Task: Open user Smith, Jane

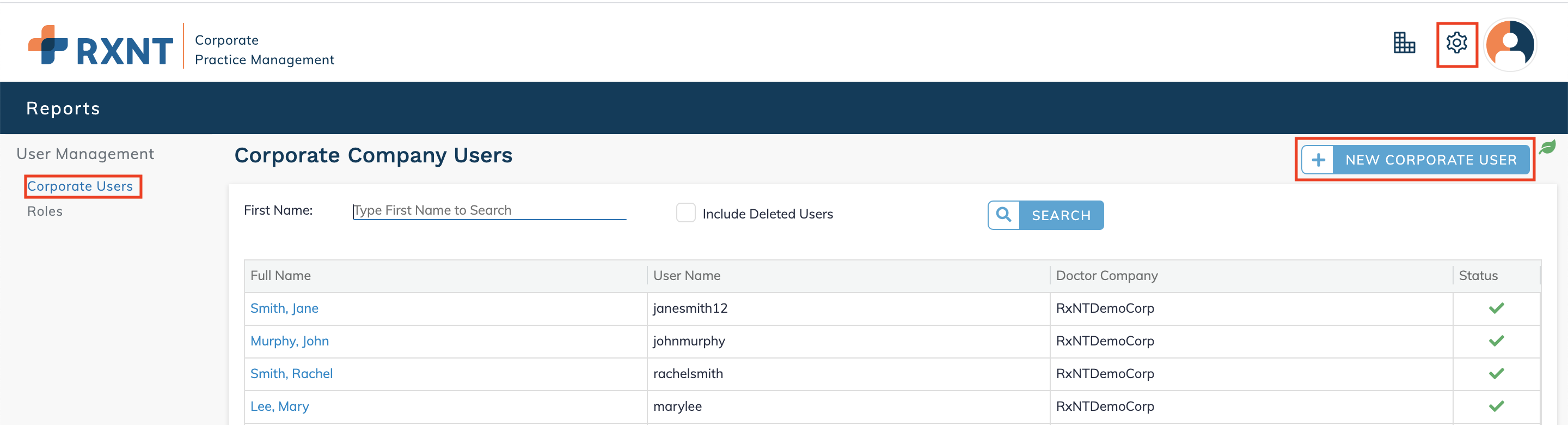Action: pos(284,308)
